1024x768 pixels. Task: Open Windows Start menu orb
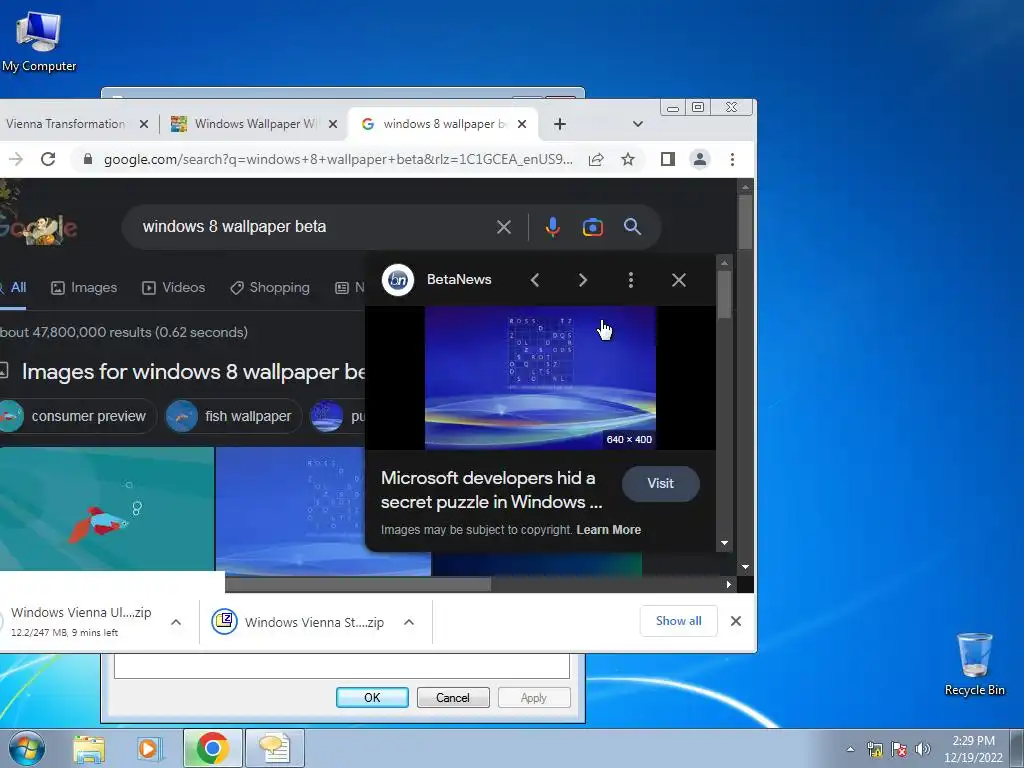[26, 748]
